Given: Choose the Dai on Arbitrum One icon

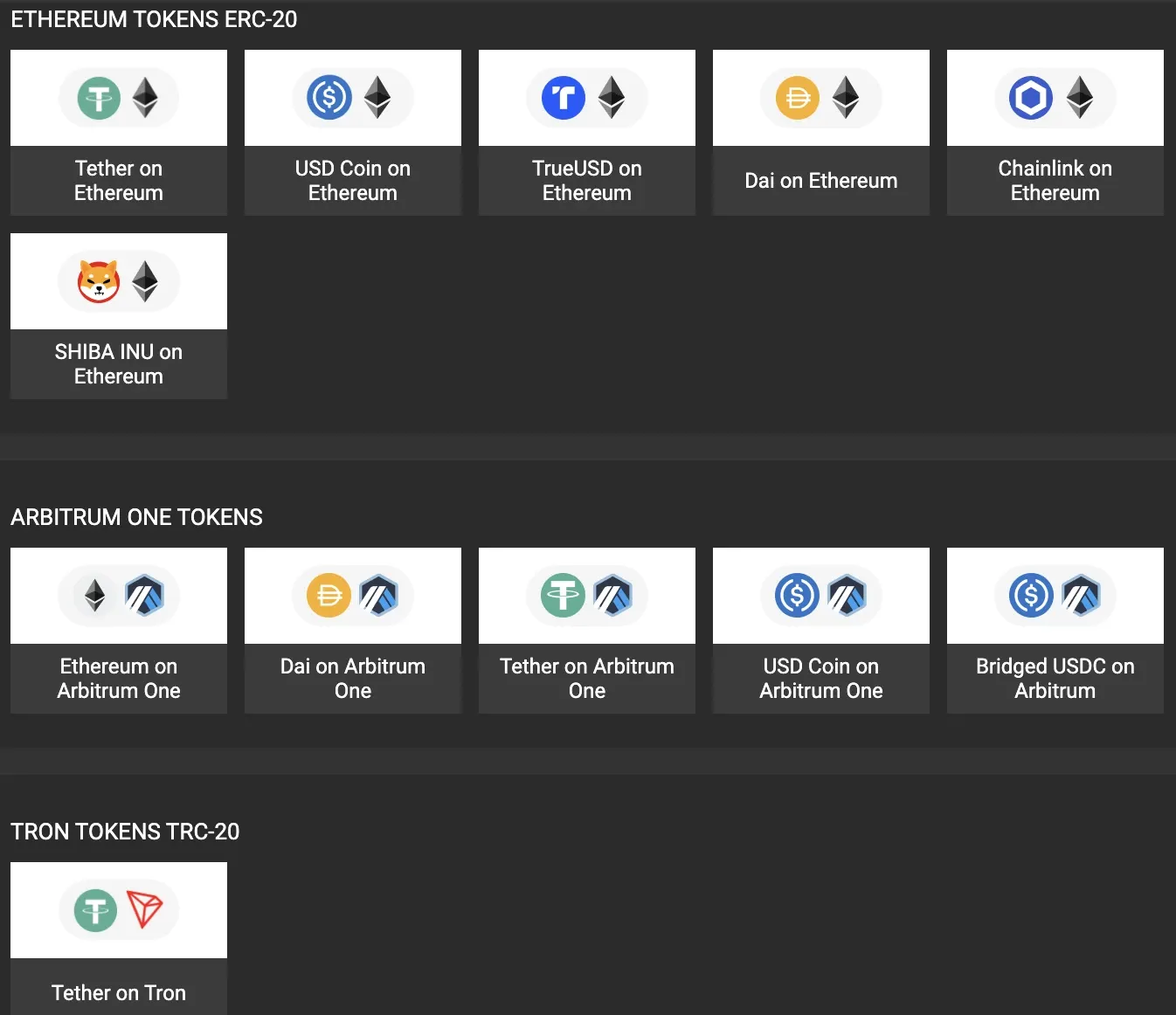Looking at the screenshot, I should (329, 596).
